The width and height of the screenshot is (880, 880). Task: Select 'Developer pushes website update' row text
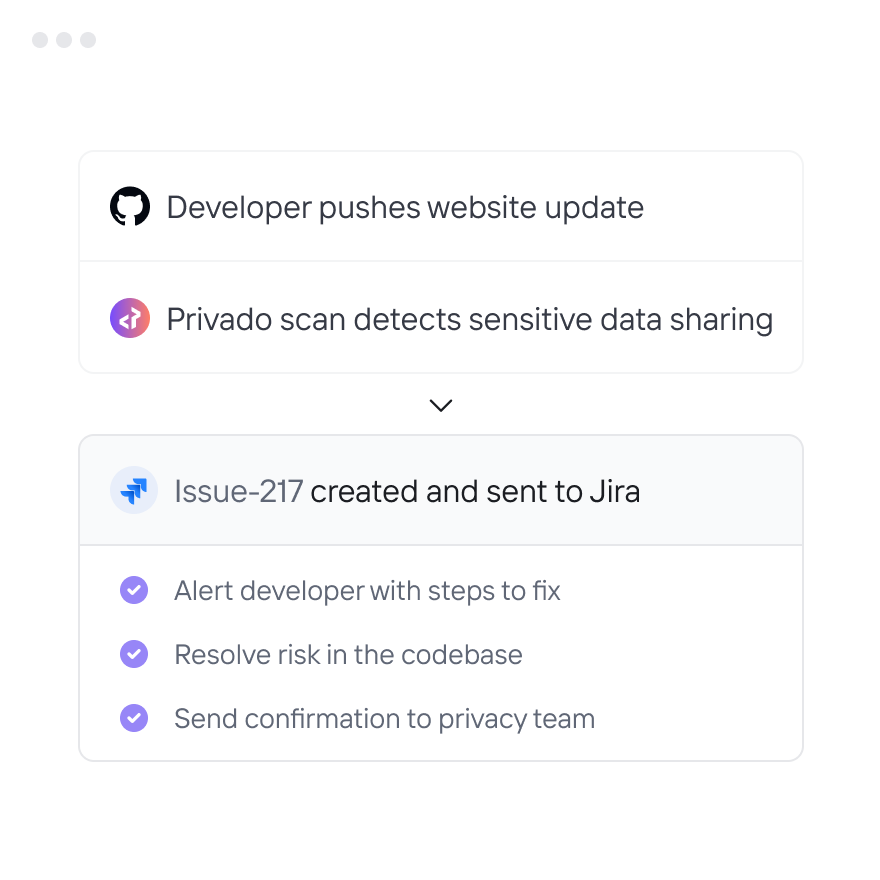(x=405, y=208)
